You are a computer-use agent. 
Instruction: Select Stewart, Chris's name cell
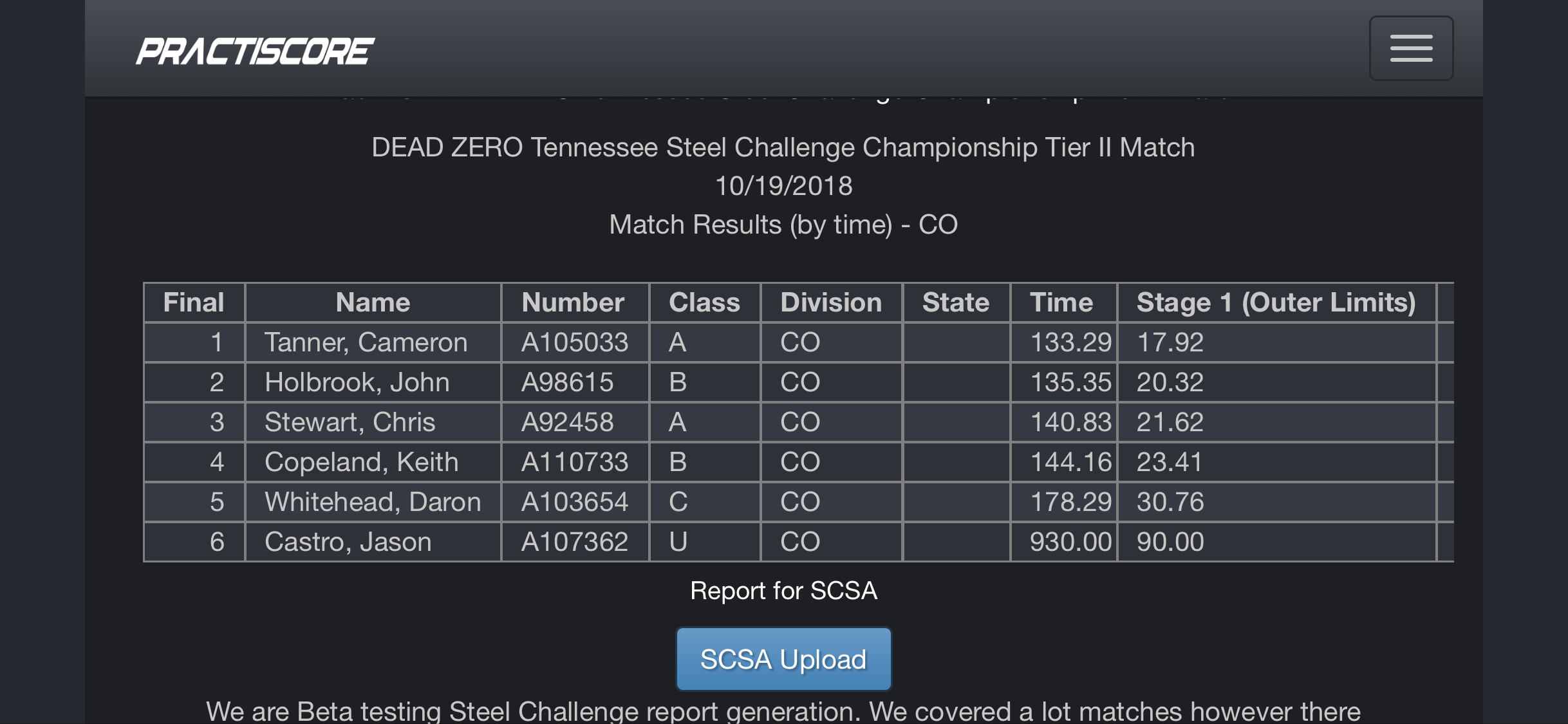click(350, 422)
